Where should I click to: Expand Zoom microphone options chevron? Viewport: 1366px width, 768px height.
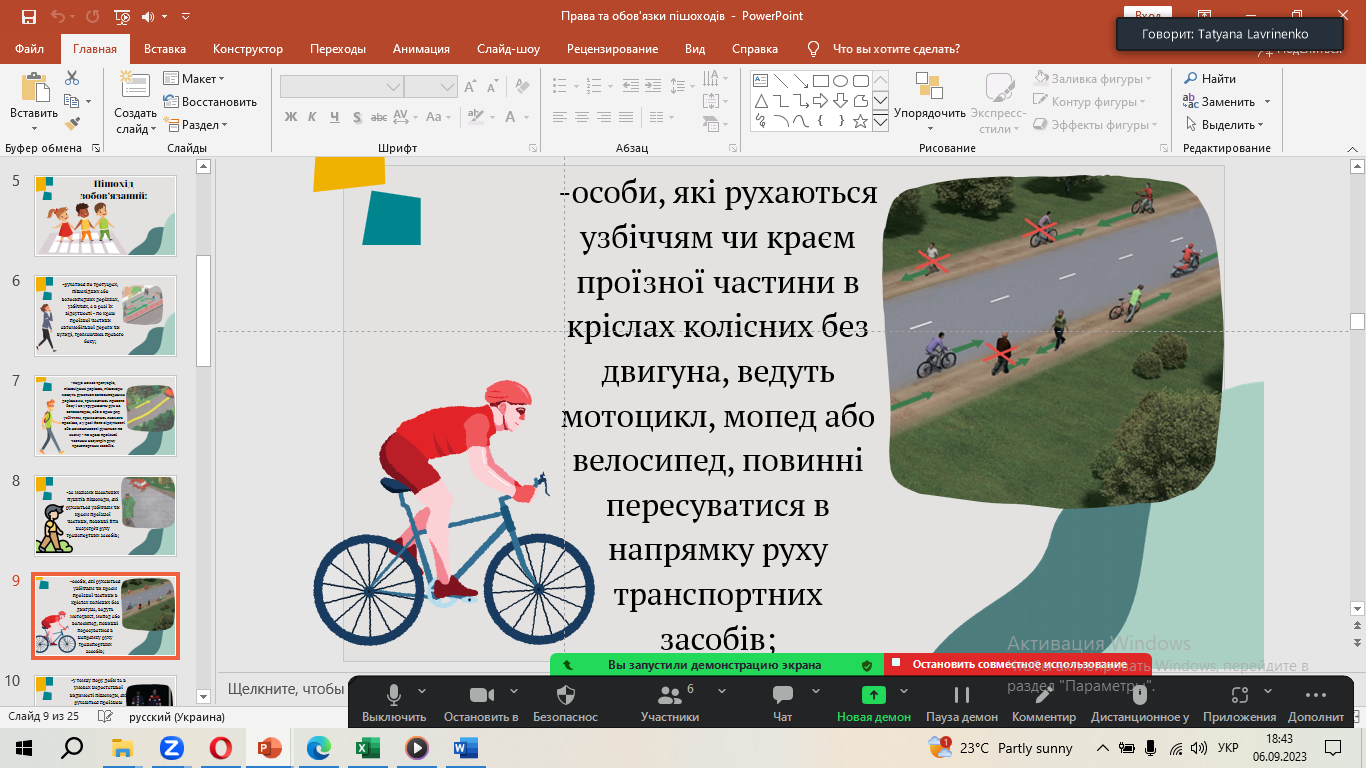tap(421, 691)
